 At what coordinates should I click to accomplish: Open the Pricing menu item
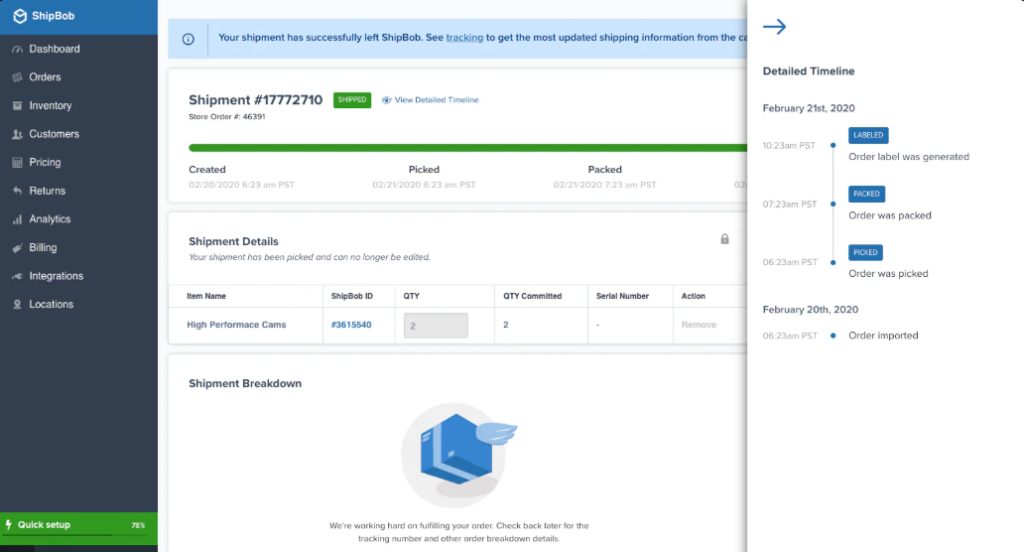point(45,162)
